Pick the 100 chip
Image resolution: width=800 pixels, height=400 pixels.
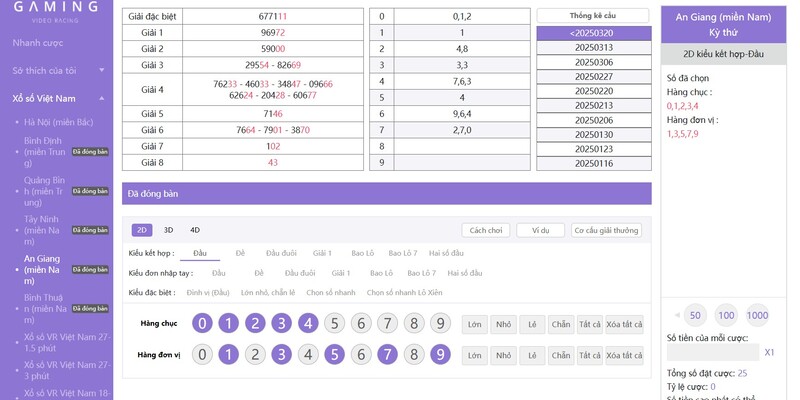(726, 315)
